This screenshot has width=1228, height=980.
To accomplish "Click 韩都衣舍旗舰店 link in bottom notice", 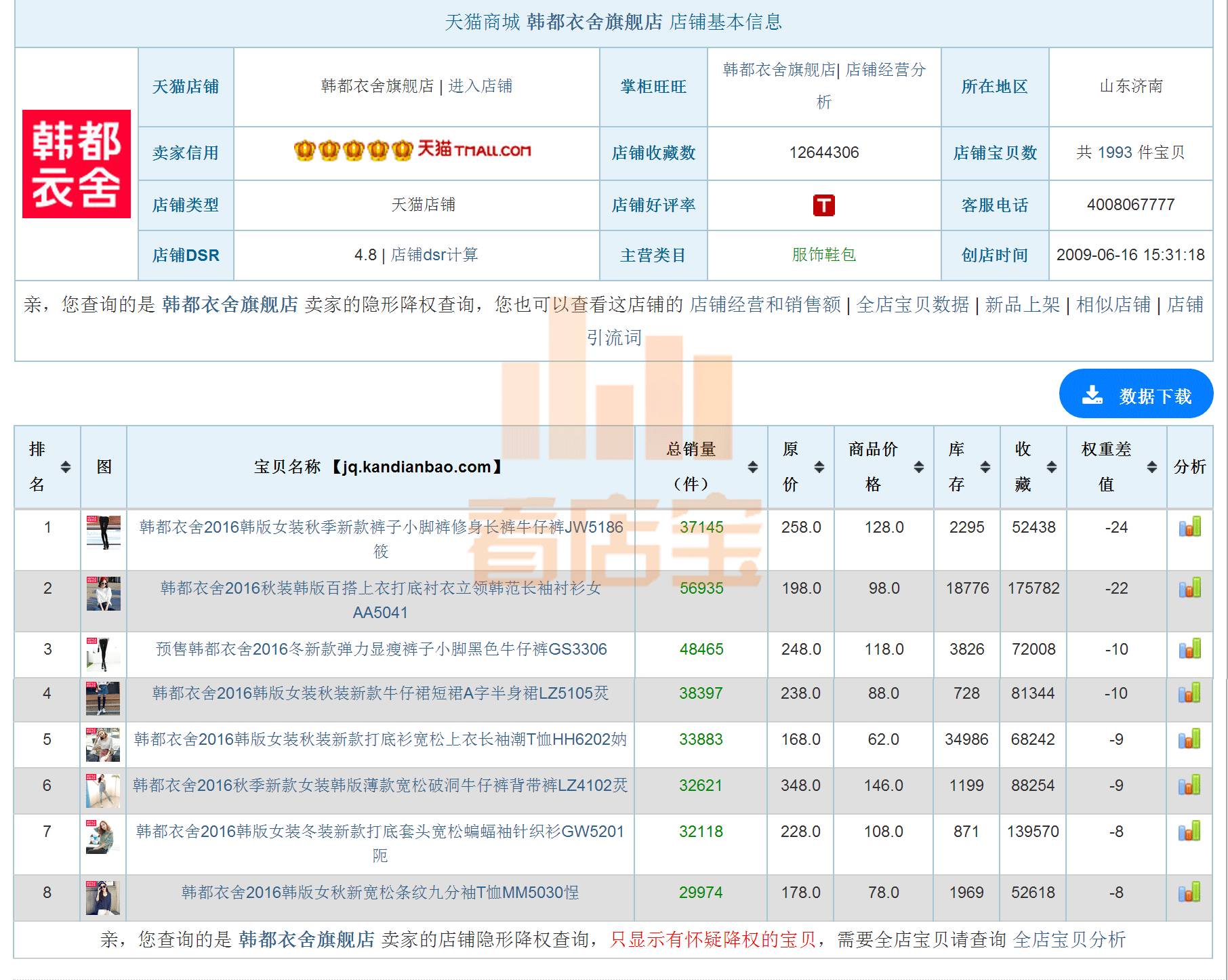I will [306, 939].
